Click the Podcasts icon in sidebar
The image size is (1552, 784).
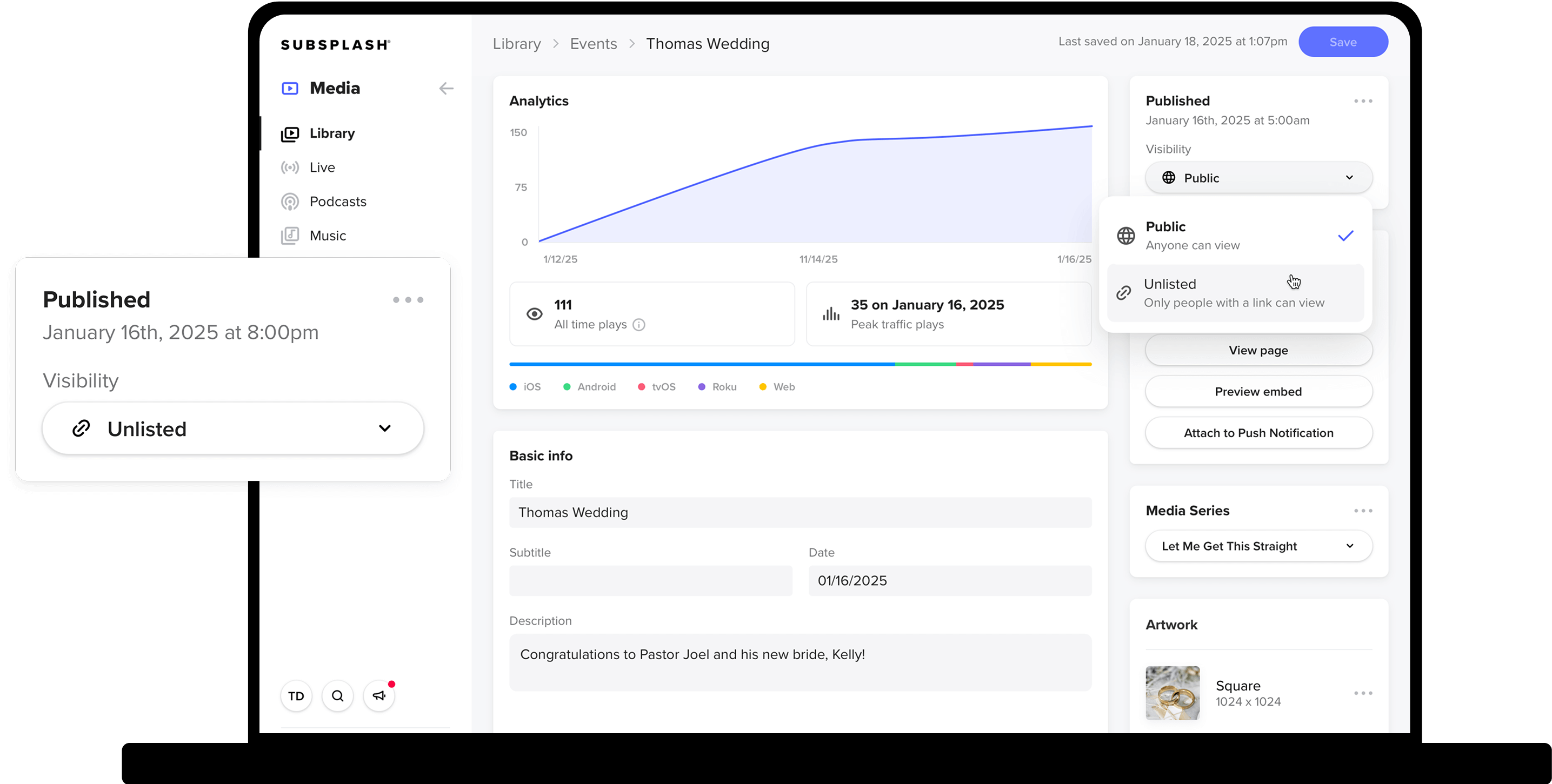(x=290, y=202)
